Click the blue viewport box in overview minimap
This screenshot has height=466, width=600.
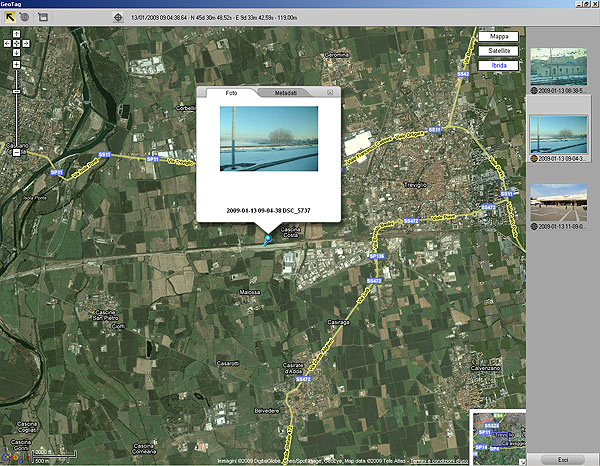coord(500,439)
